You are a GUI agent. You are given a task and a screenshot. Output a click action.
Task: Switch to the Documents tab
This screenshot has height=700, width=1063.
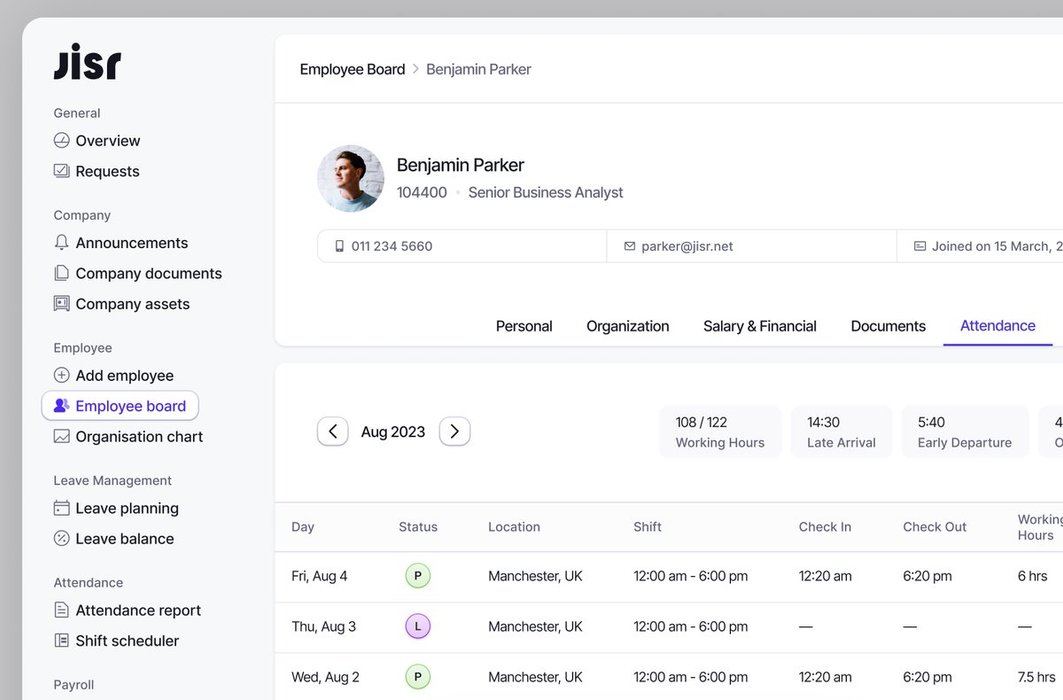(x=888, y=326)
